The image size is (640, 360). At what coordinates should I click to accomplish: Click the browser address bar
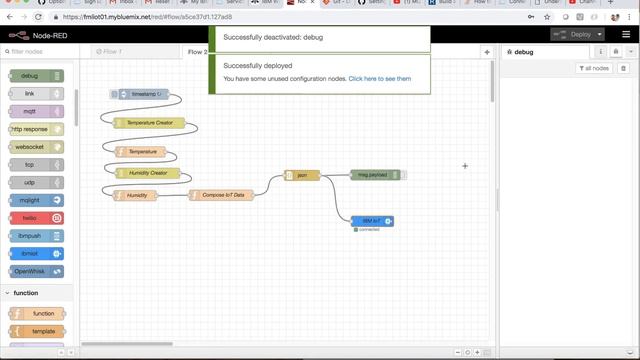click(286, 17)
